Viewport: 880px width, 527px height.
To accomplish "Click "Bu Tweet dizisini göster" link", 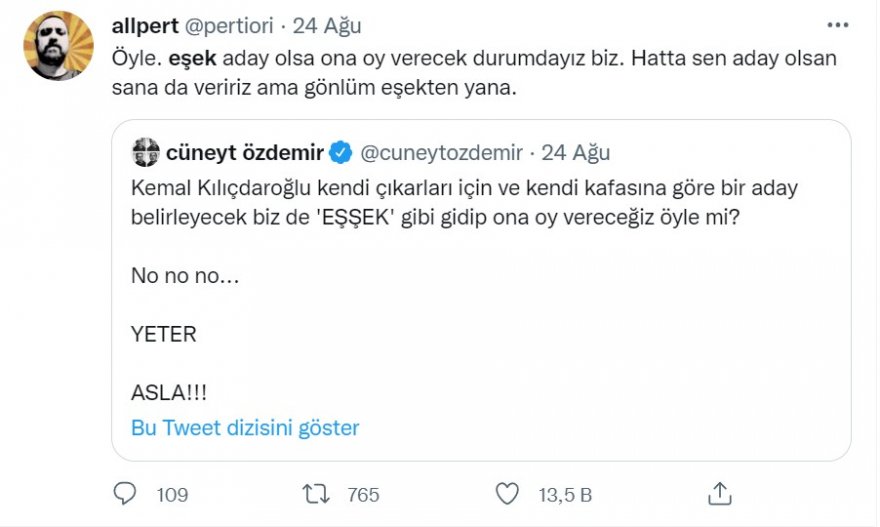I will click(x=245, y=428).
